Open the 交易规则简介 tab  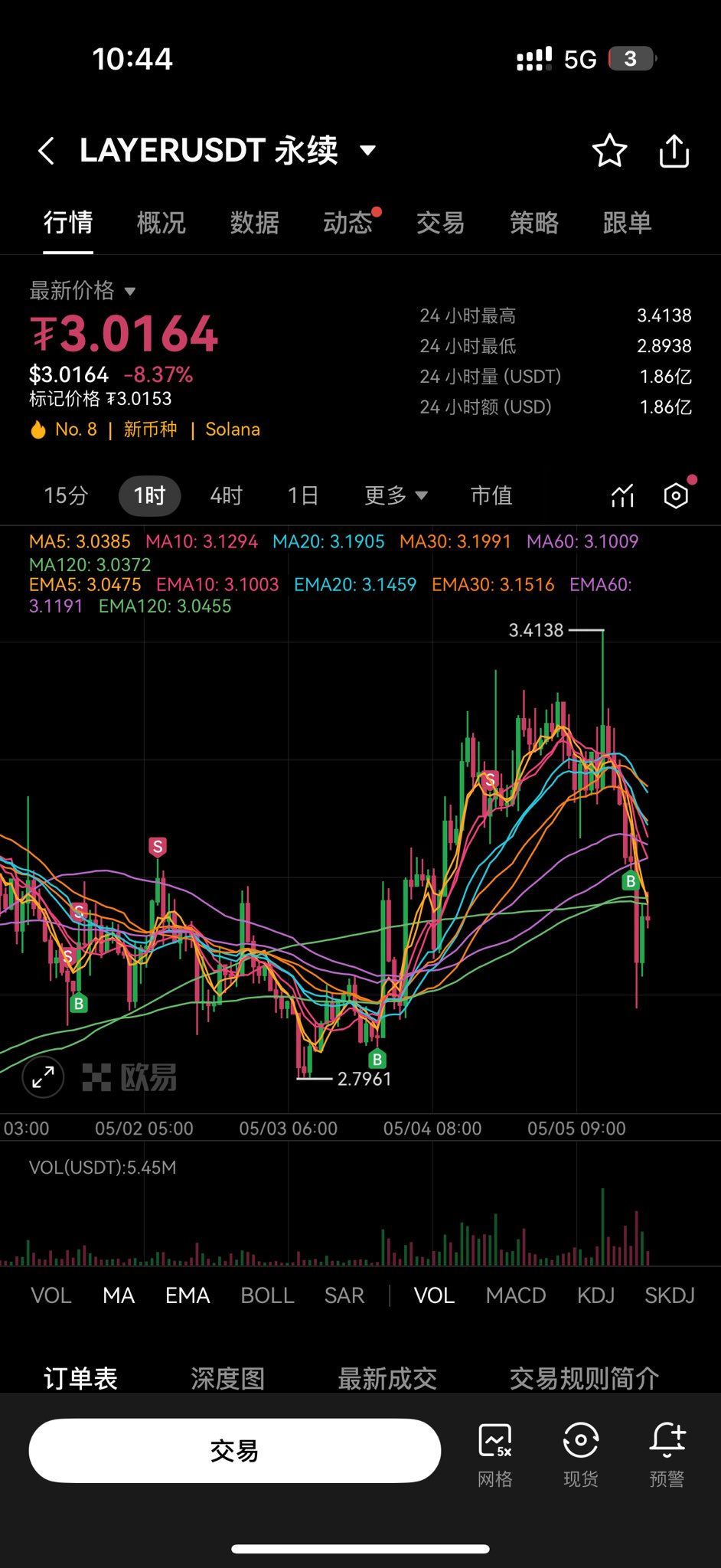pyautogui.click(x=584, y=1378)
